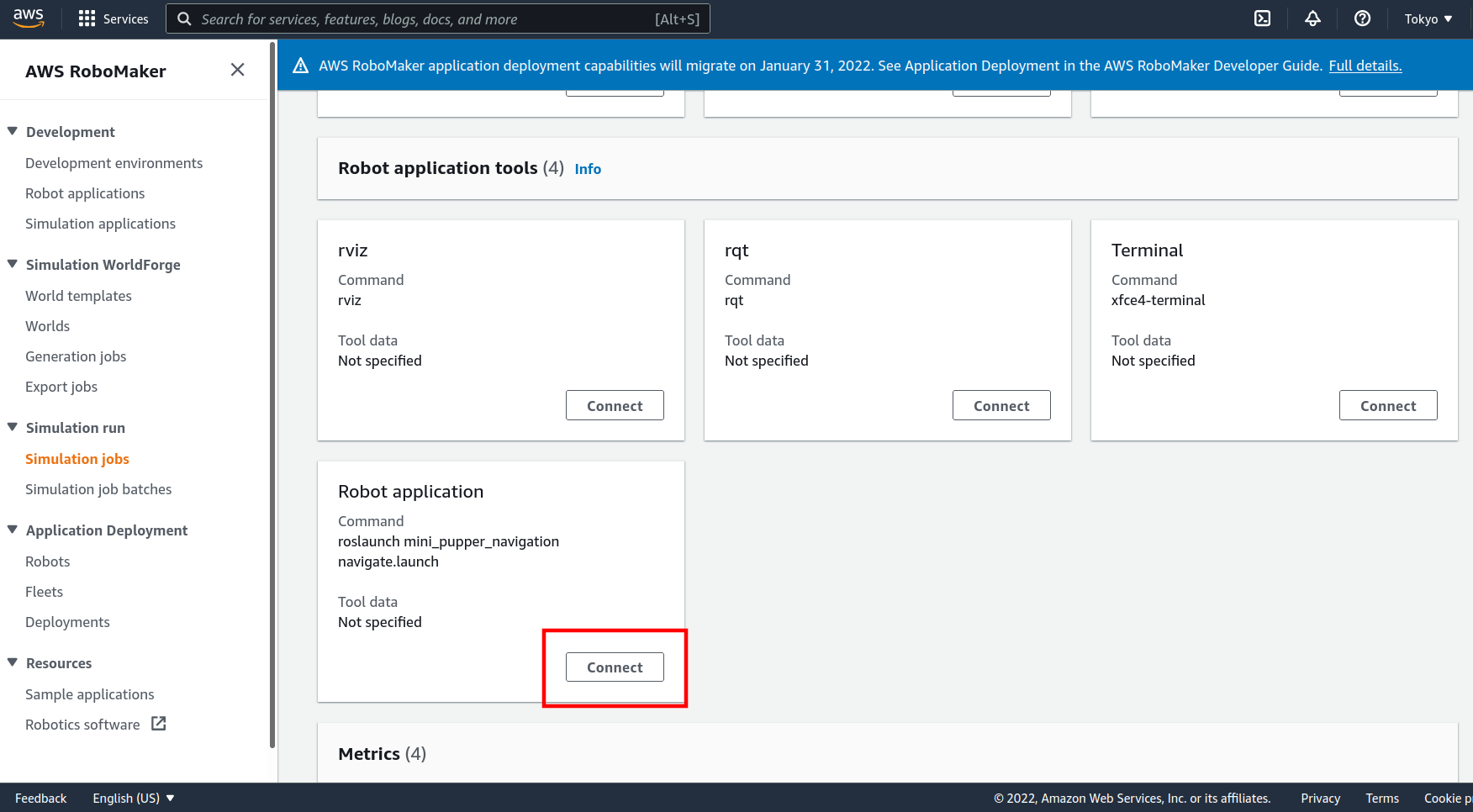Click the AWS logo home icon

(x=29, y=18)
